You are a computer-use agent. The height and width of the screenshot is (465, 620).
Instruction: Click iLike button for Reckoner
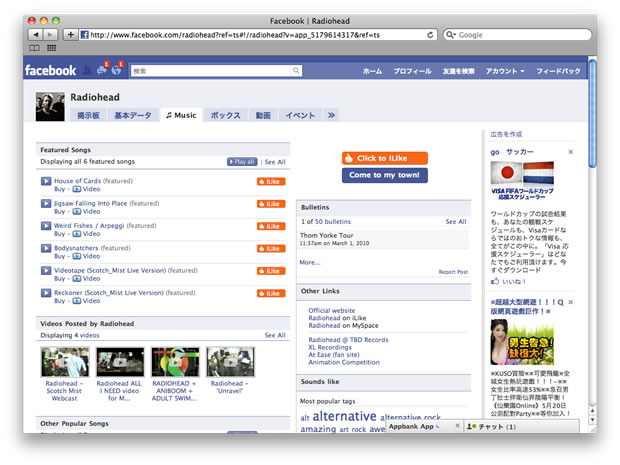click(271, 293)
